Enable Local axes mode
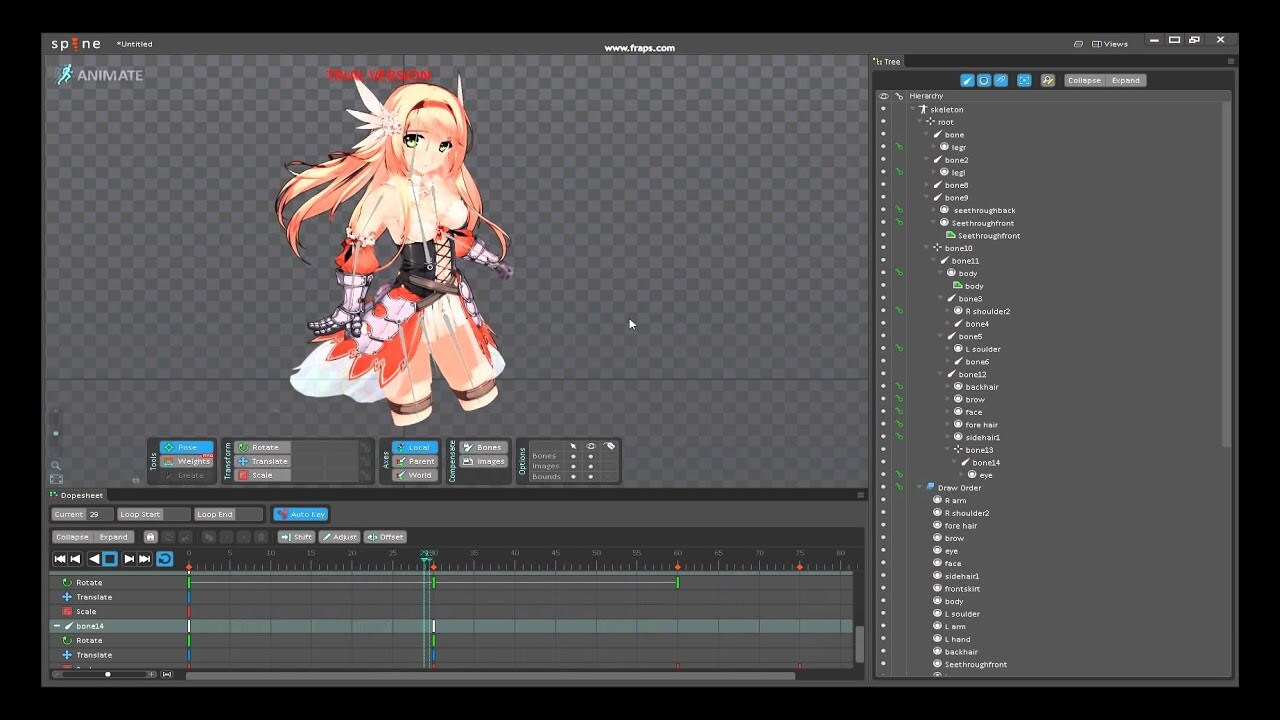Screen dimensions: 1280x720 (415, 447)
